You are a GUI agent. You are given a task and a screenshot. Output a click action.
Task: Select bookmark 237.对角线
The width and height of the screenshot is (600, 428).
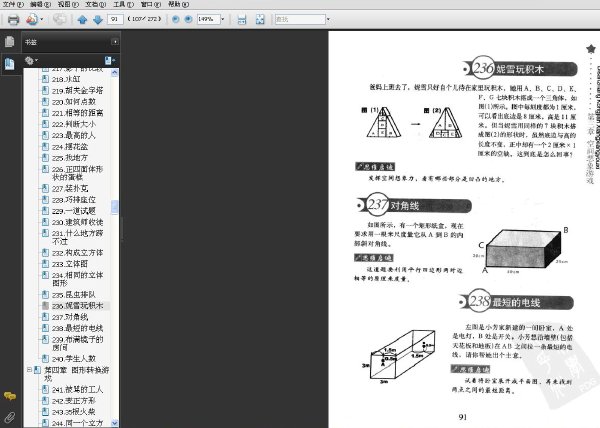(x=70, y=317)
